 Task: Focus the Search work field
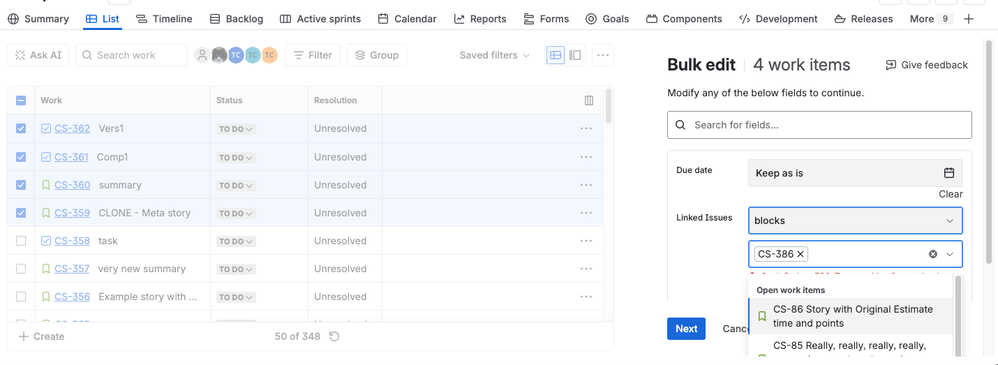coord(131,55)
